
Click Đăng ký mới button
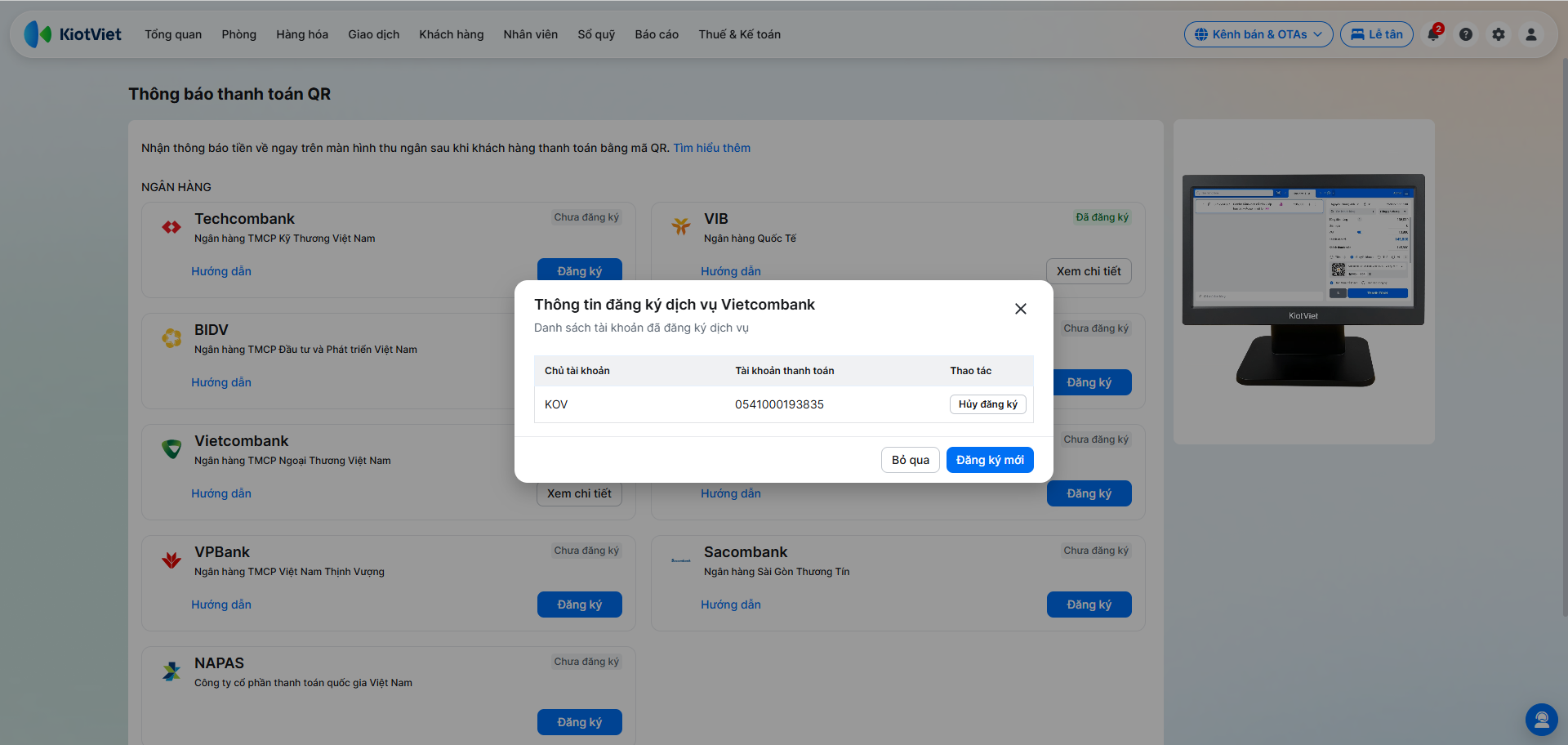point(990,460)
